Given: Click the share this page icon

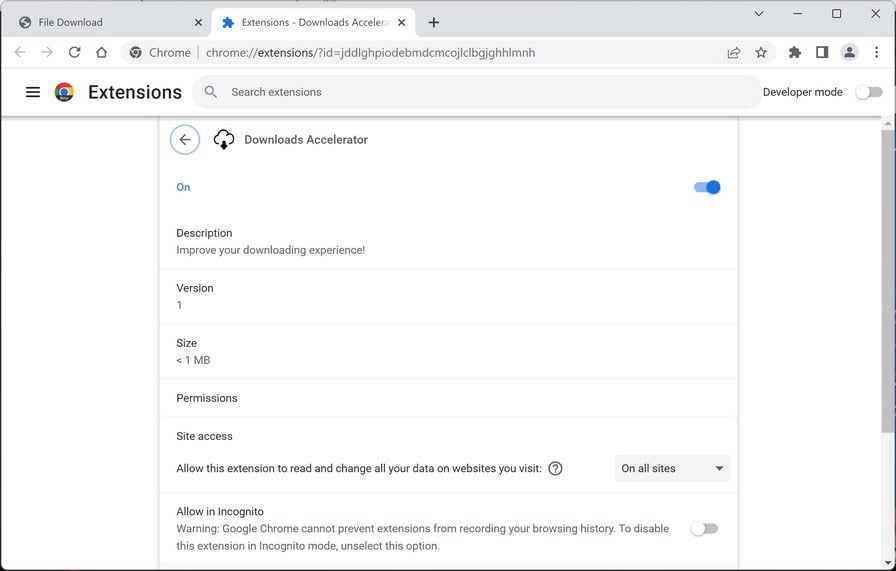Looking at the screenshot, I should [734, 53].
